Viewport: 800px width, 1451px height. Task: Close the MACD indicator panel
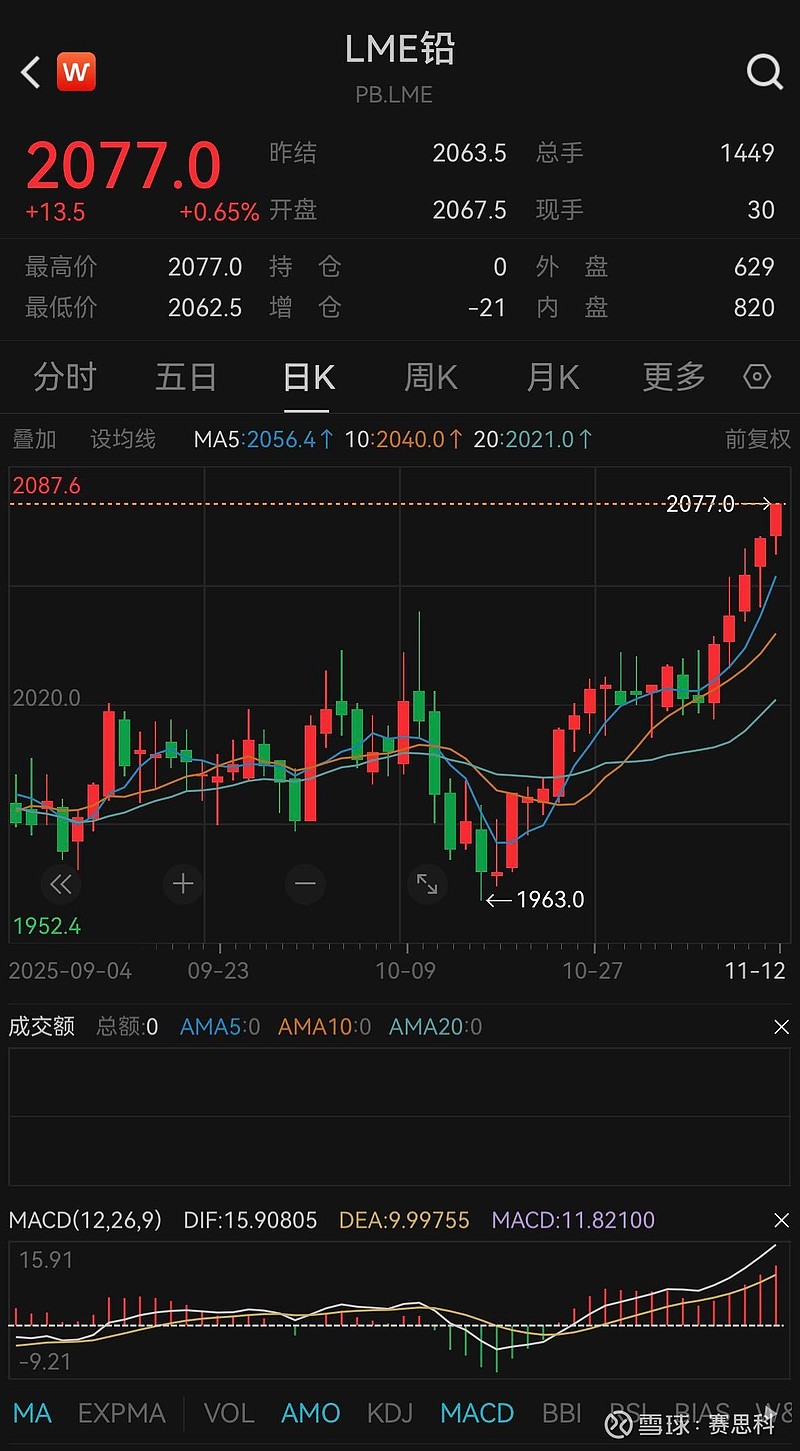coord(781,1220)
